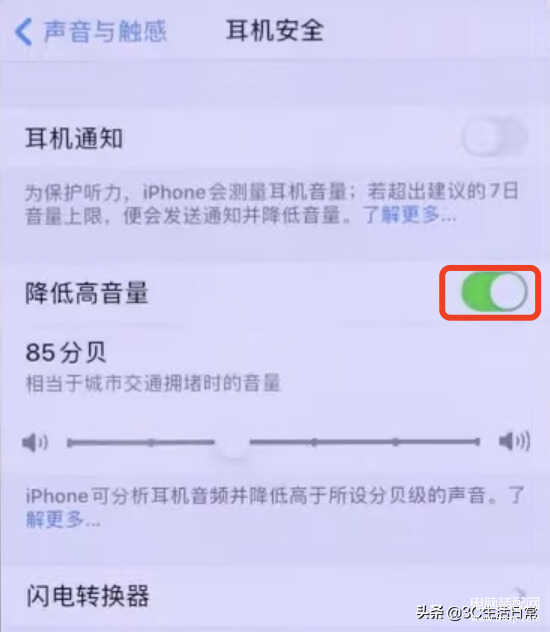Viewport: 550px width, 632px height.
Task: Select the 降低高音量 row label
Action: 87,293
